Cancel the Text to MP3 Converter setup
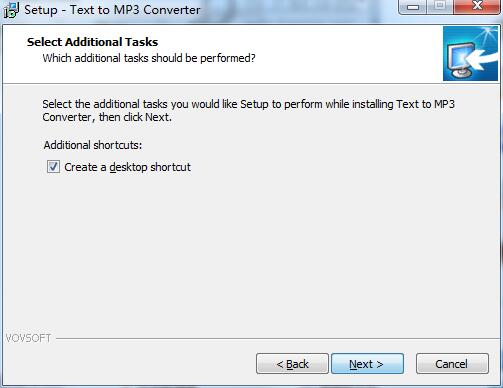 click(452, 364)
